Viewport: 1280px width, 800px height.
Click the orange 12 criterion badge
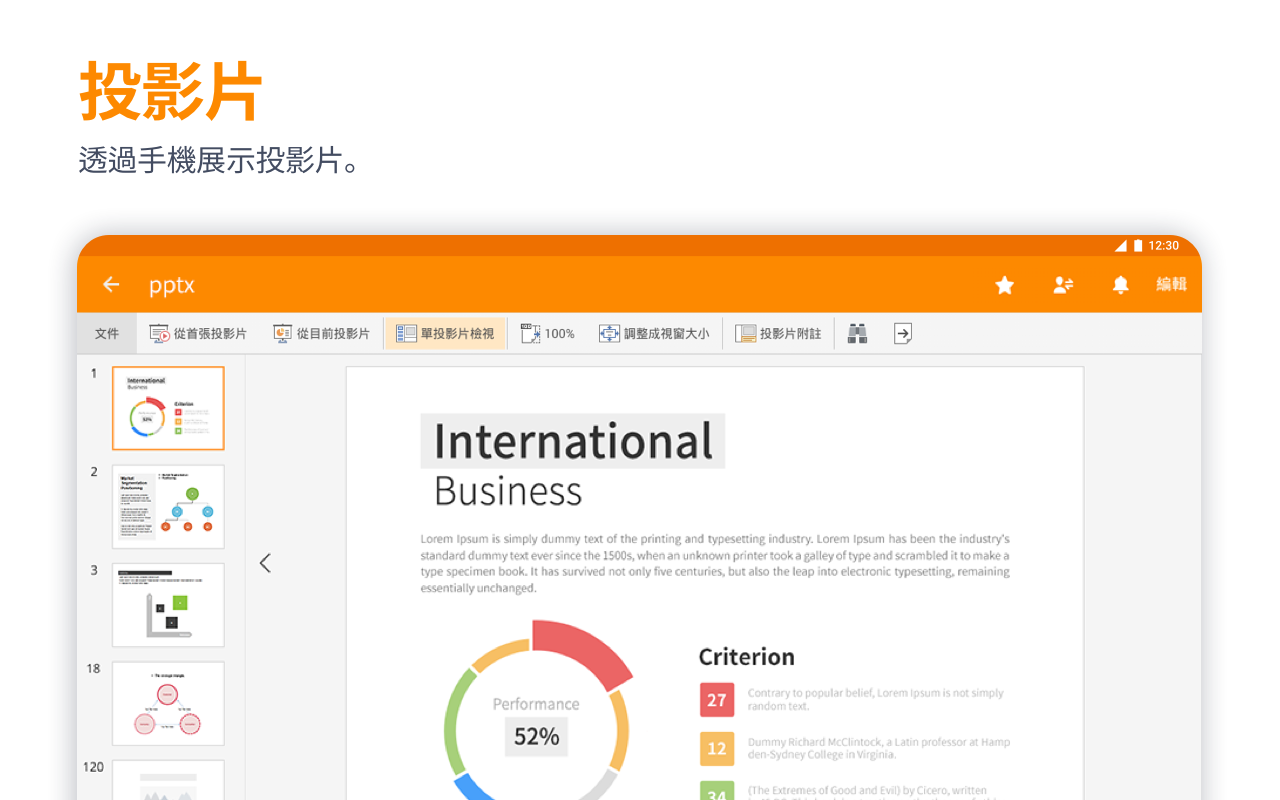pyautogui.click(x=717, y=748)
